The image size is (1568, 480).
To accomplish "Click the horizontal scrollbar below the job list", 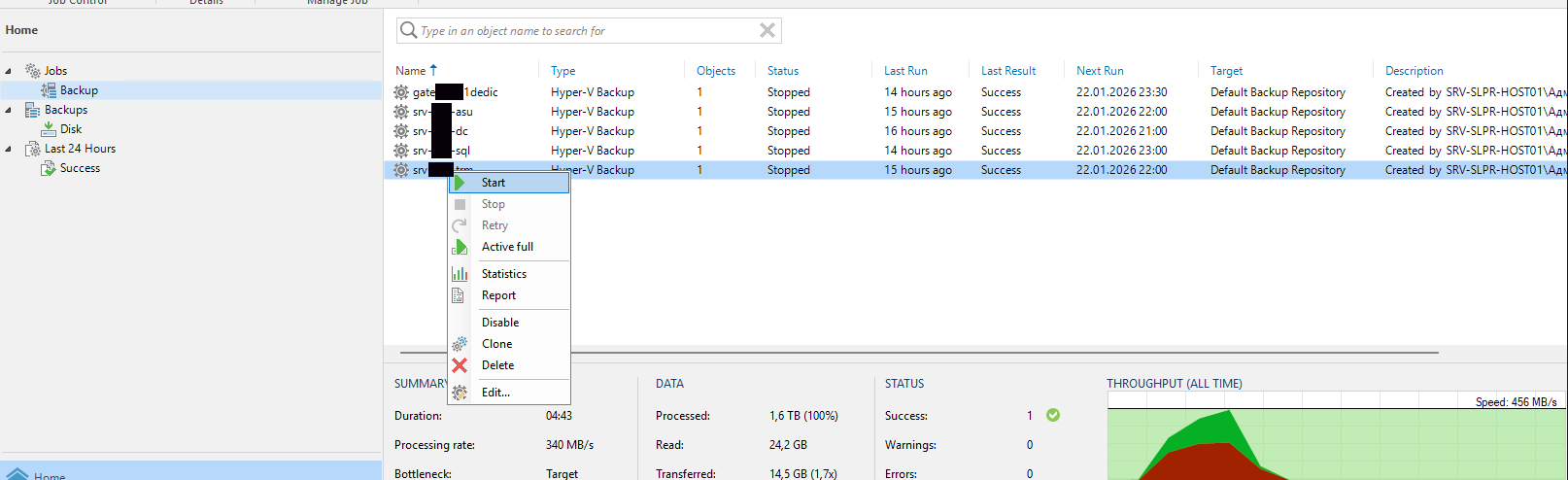I will 918,353.
